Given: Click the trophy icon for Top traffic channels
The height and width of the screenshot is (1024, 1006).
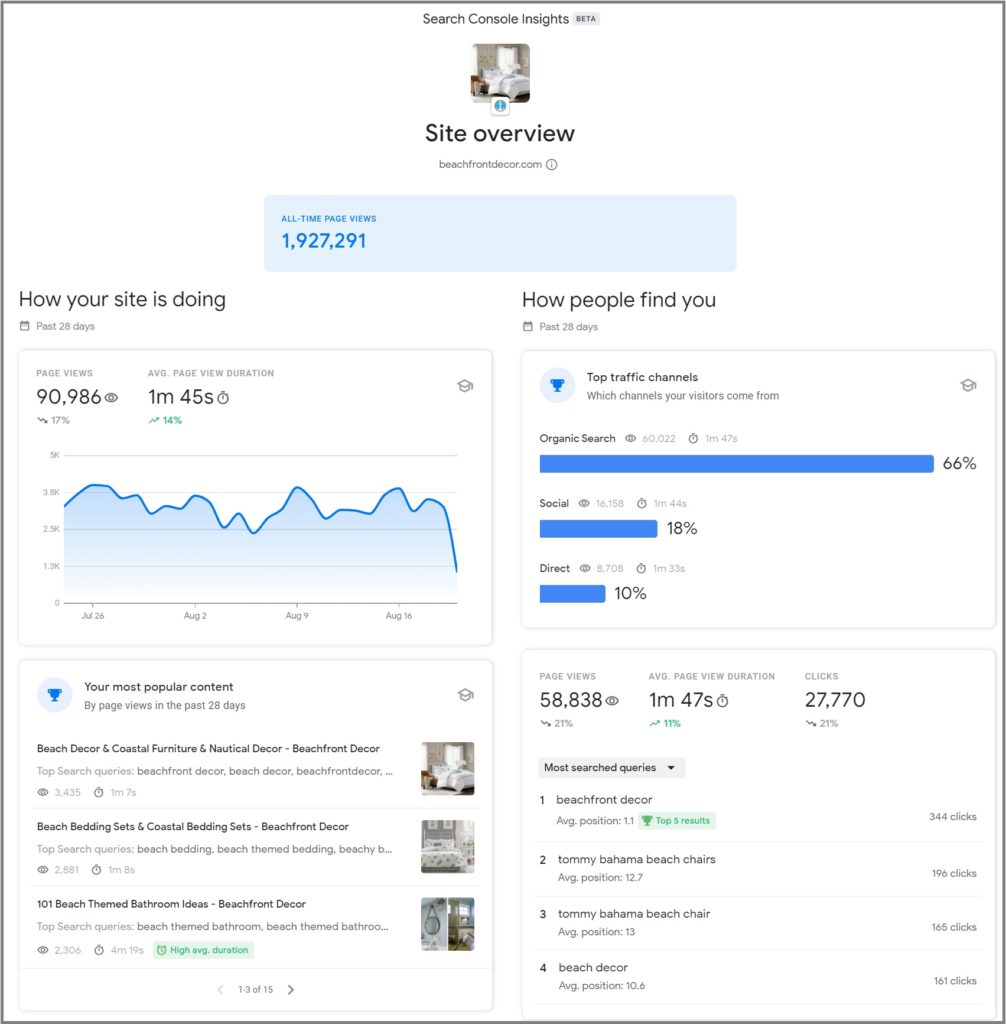Looking at the screenshot, I should coord(557,385).
